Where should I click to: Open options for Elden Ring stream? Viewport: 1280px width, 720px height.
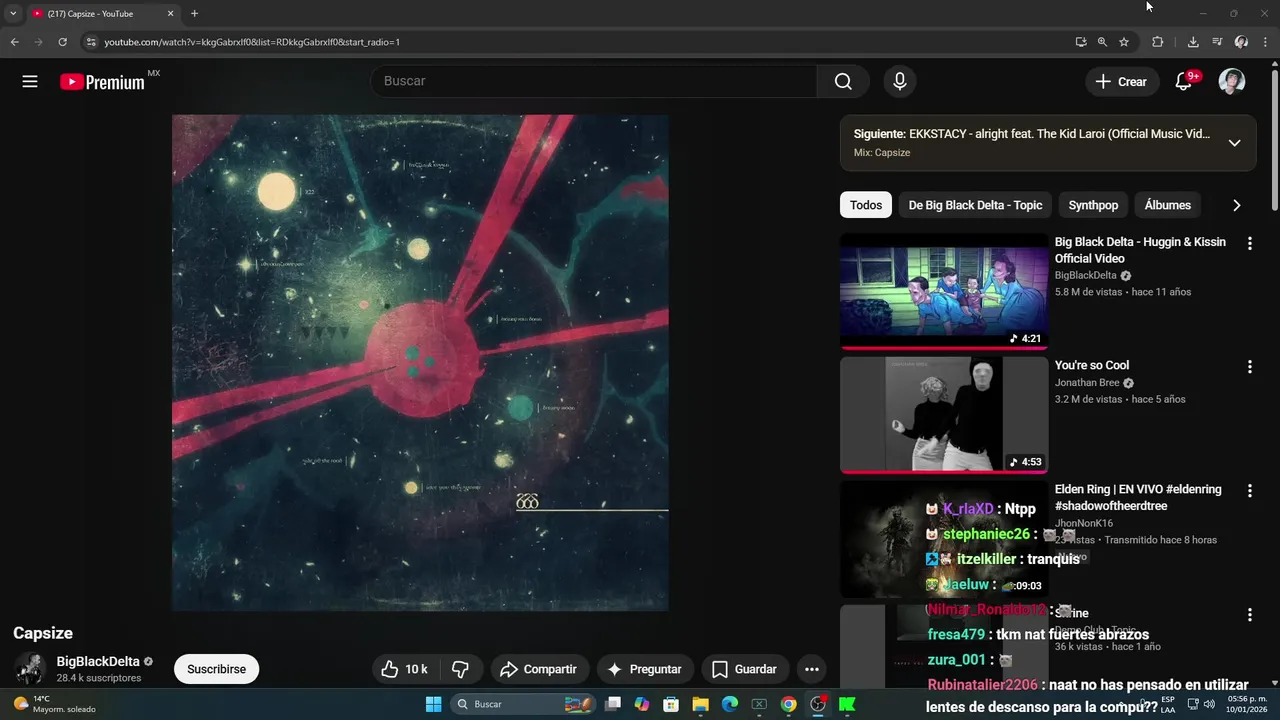[x=1249, y=491]
